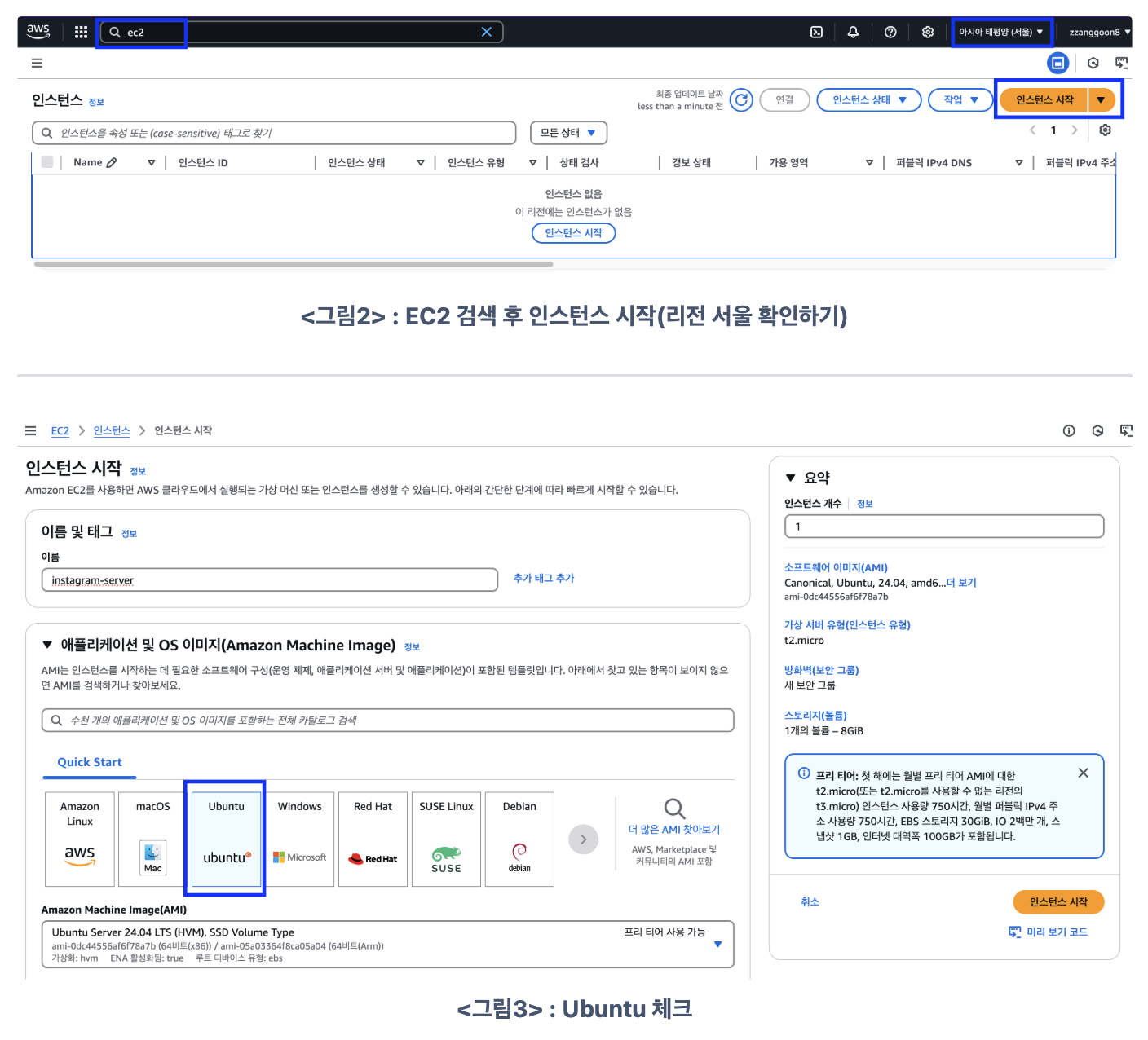Open hamburger menu beside EC2 breadcrumb
The height and width of the screenshot is (1040, 1148).
[x=30, y=430]
